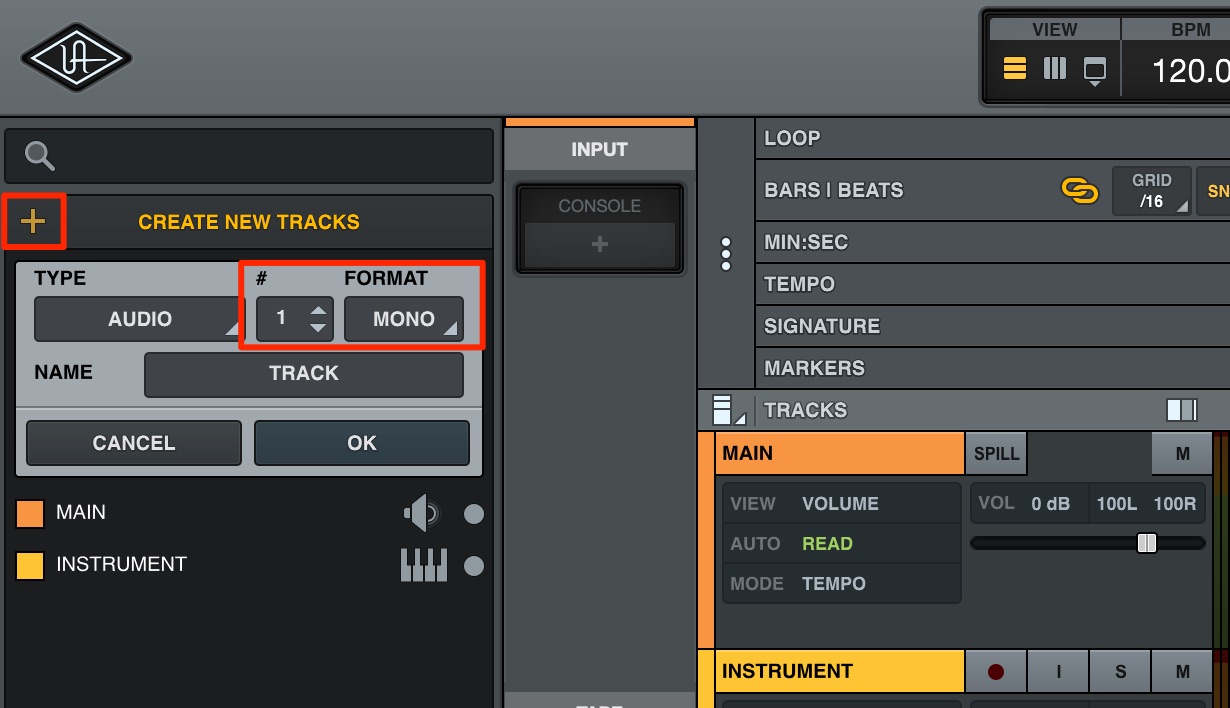Select the LOOP ruler row
The height and width of the screenshot is (708, 1230).
tap(992, 138)
